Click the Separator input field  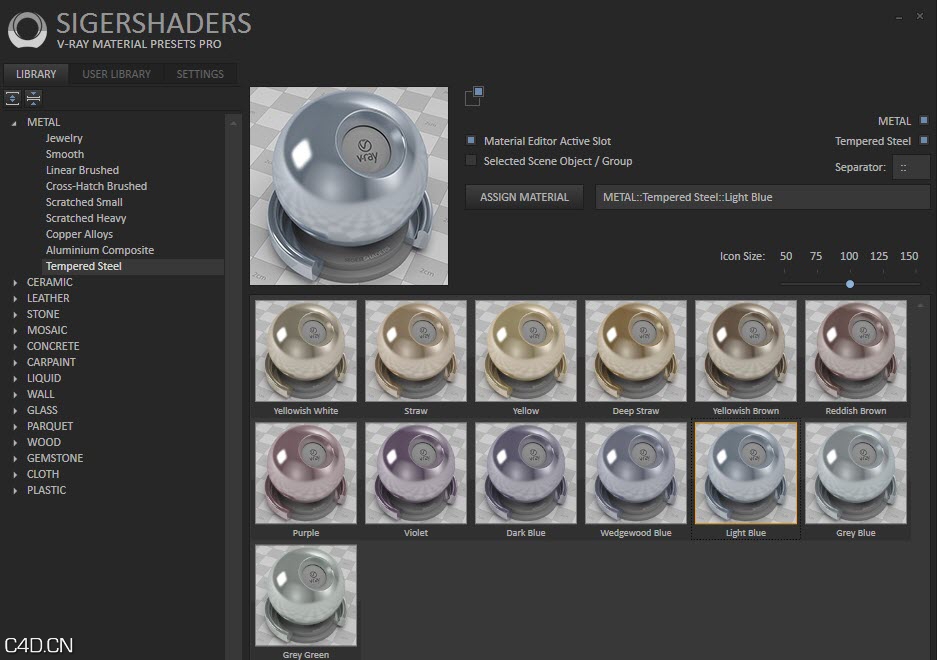point(911,166)
